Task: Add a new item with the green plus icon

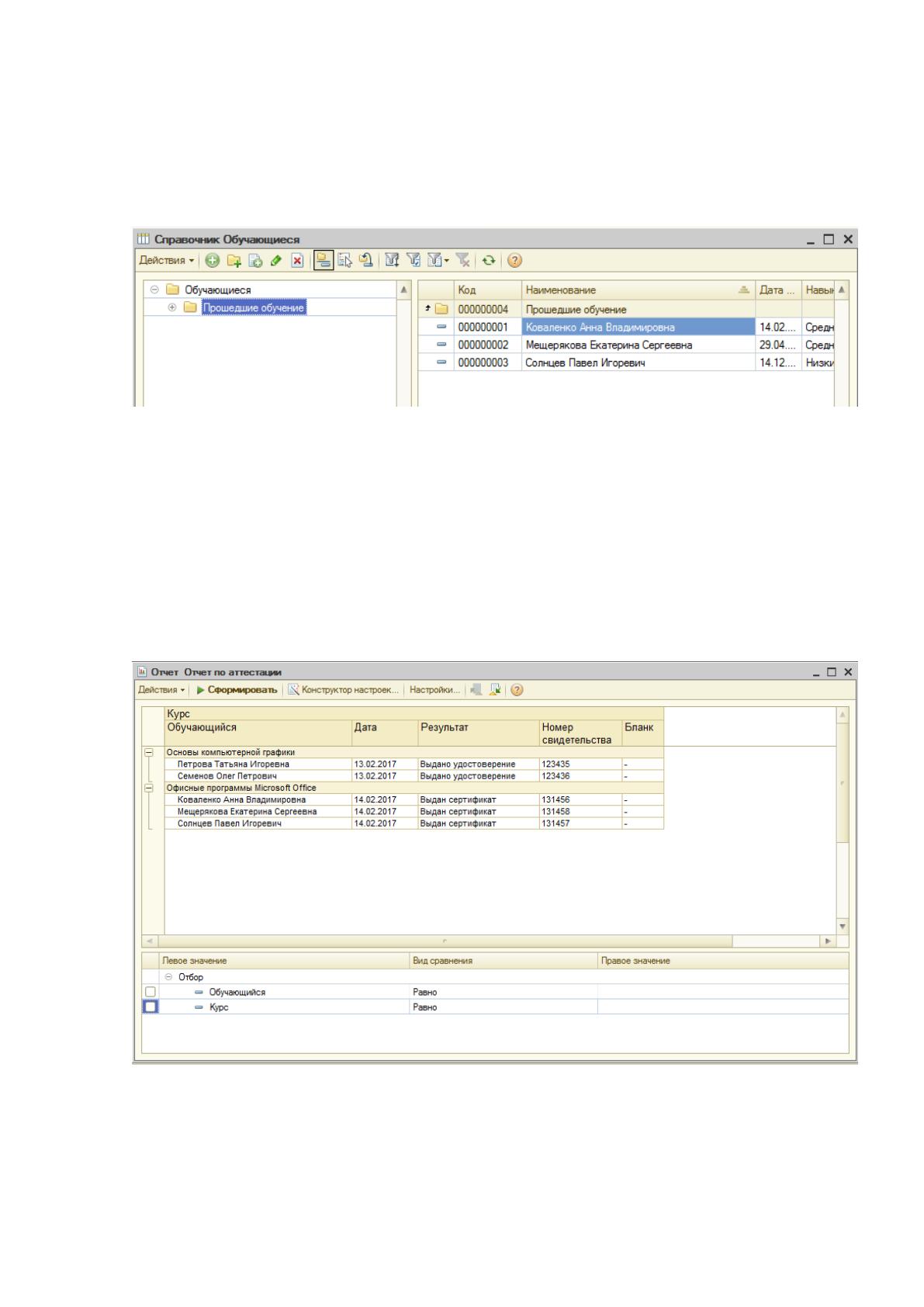Action: (x=213, y=261)
